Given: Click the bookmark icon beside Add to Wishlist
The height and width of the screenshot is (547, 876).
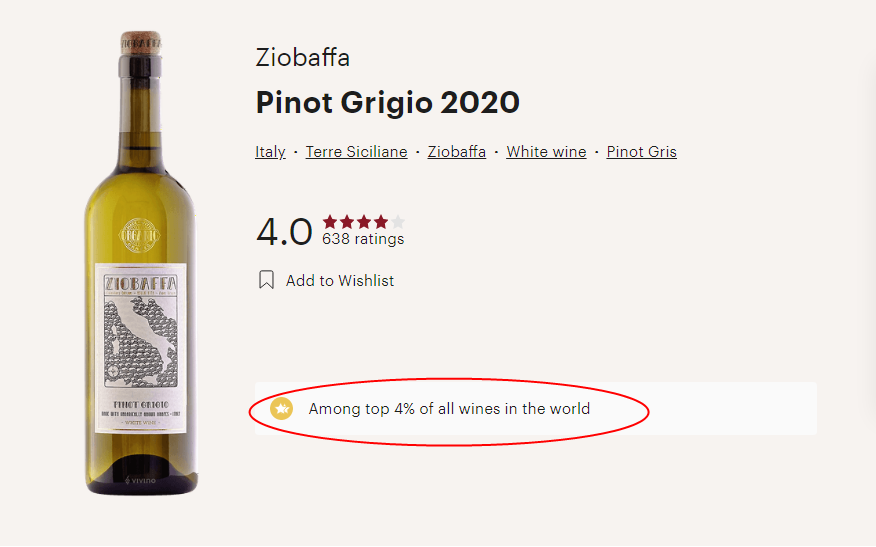Looking at the screenshot, I should (x=266, y=280).
